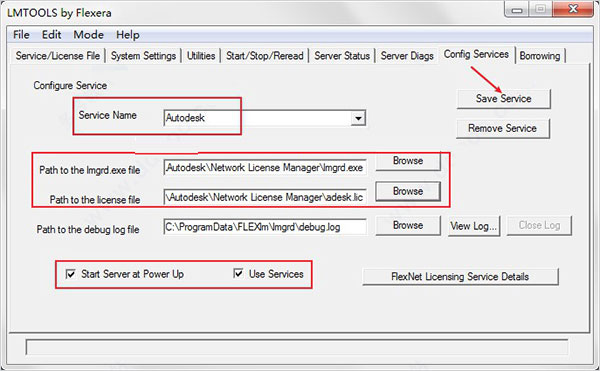Click the Path to the lmgrd.exe file label
This screenshot has width=600, height=371.
click(x=90, y=170)
